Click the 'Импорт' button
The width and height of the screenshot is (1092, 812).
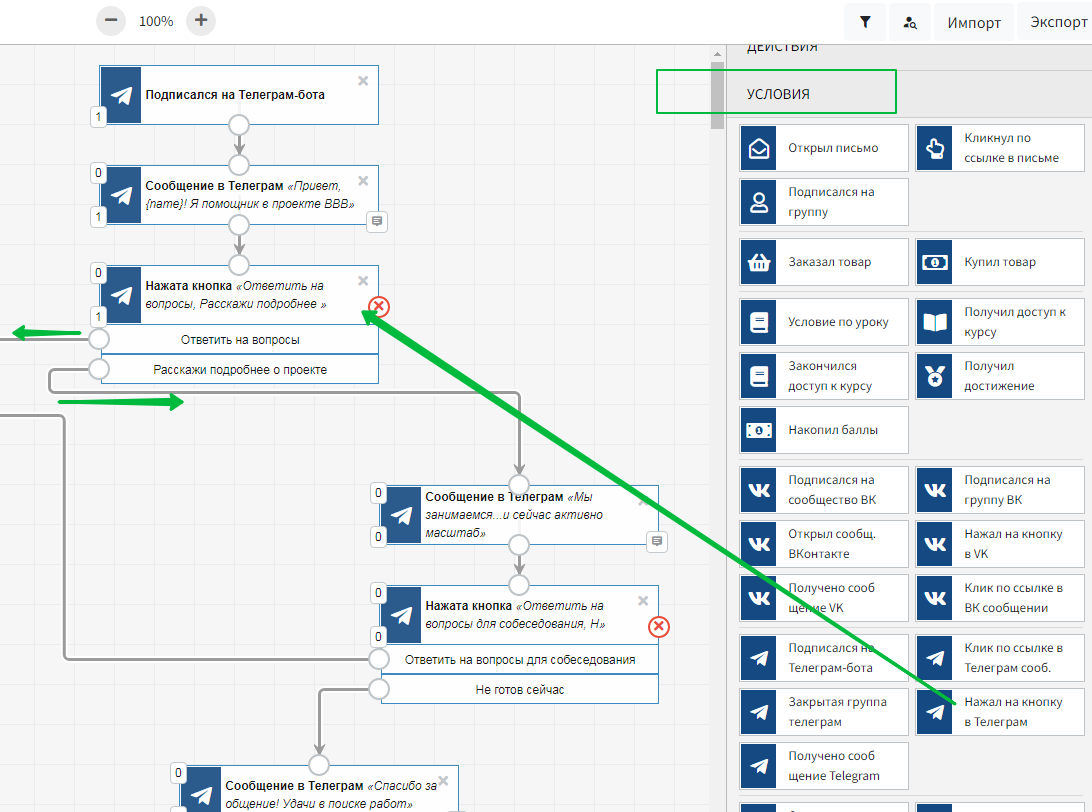click(974, 22)
